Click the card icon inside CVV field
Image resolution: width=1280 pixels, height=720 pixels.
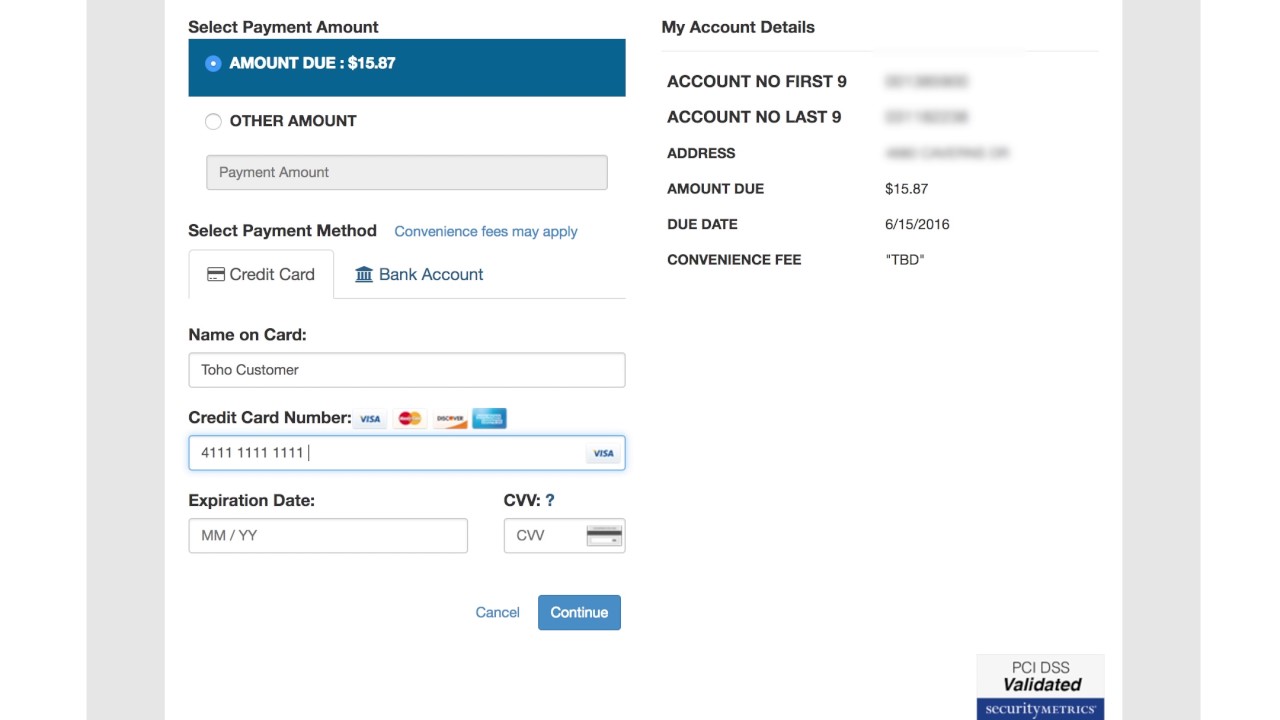tap(604, 536)
